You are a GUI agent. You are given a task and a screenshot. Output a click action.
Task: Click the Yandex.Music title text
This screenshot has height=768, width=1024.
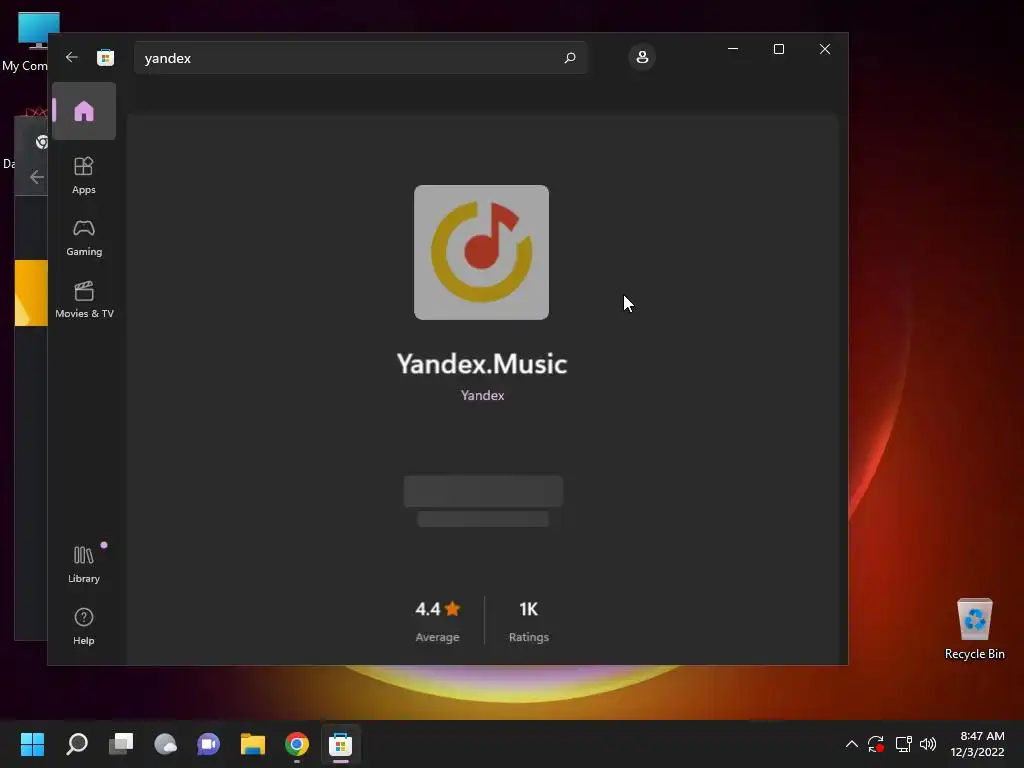coord(482,364)
